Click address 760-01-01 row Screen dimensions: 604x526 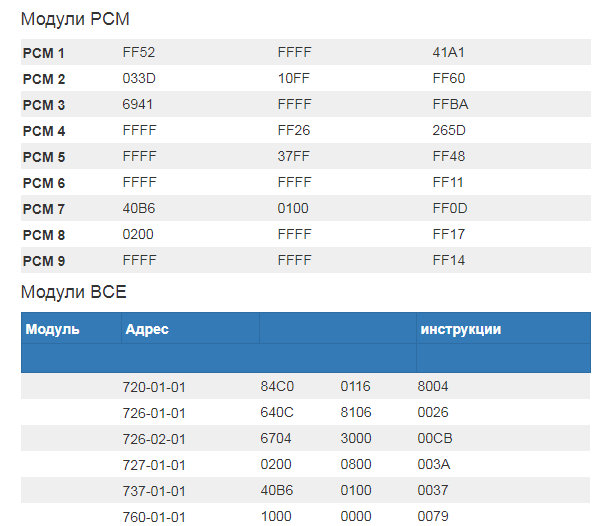(154, 516)
